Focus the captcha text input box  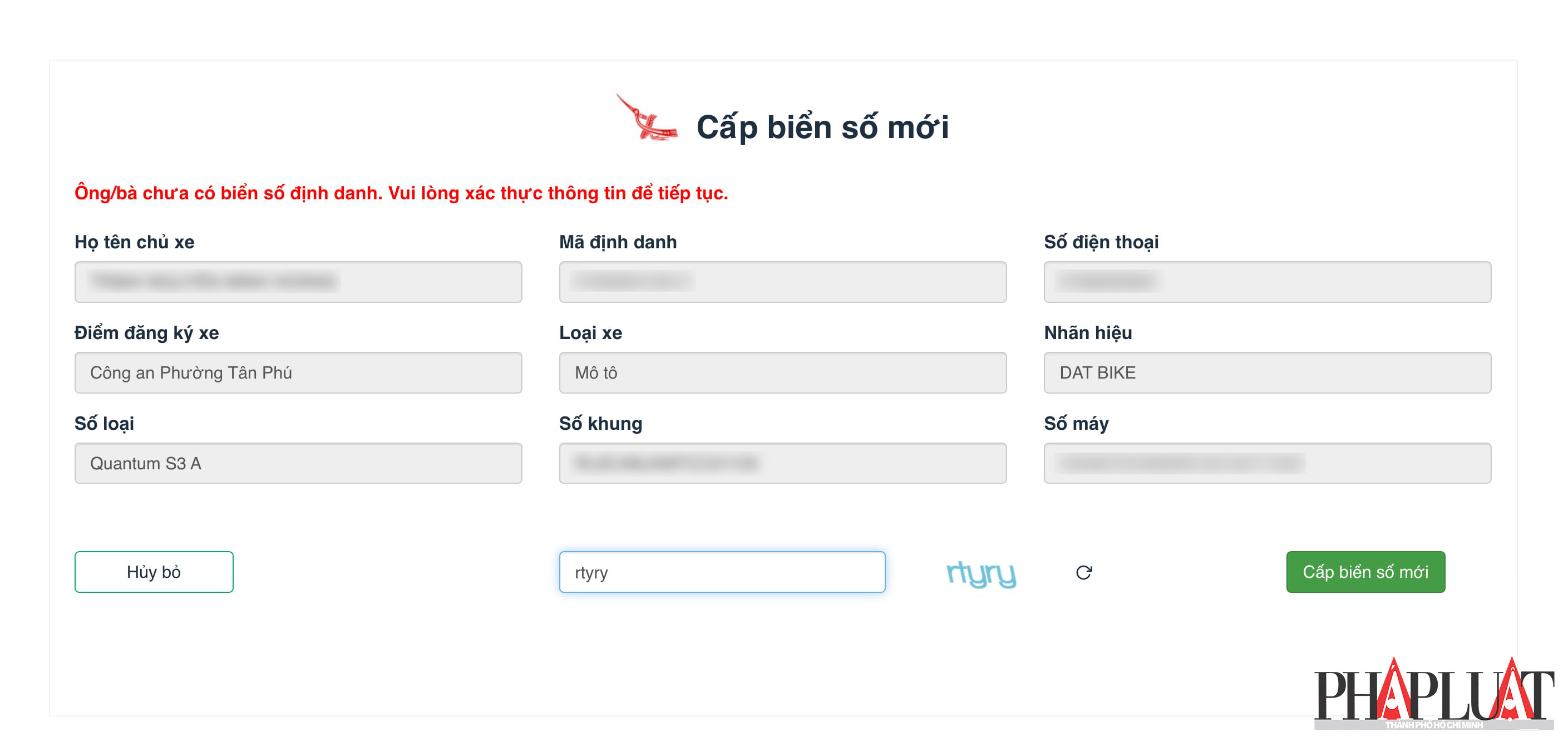[x=722, y=572]
